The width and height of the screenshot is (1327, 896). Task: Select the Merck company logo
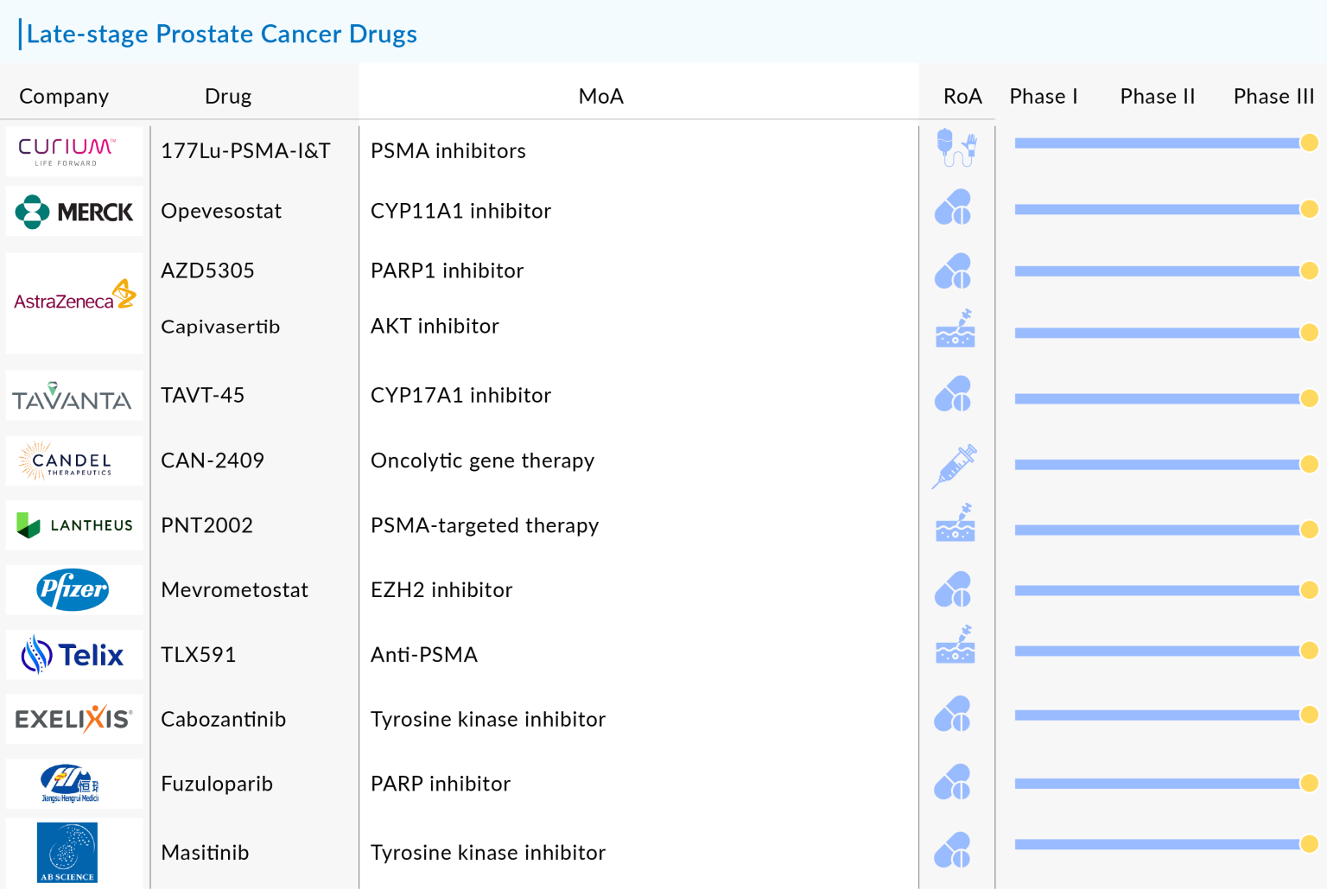(x=73, y=211)
